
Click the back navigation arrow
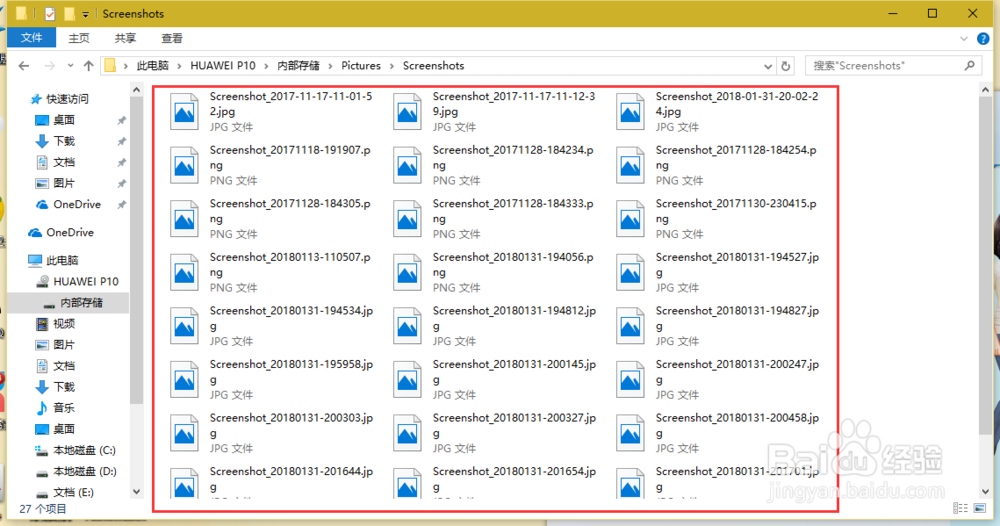click(24, 66)
